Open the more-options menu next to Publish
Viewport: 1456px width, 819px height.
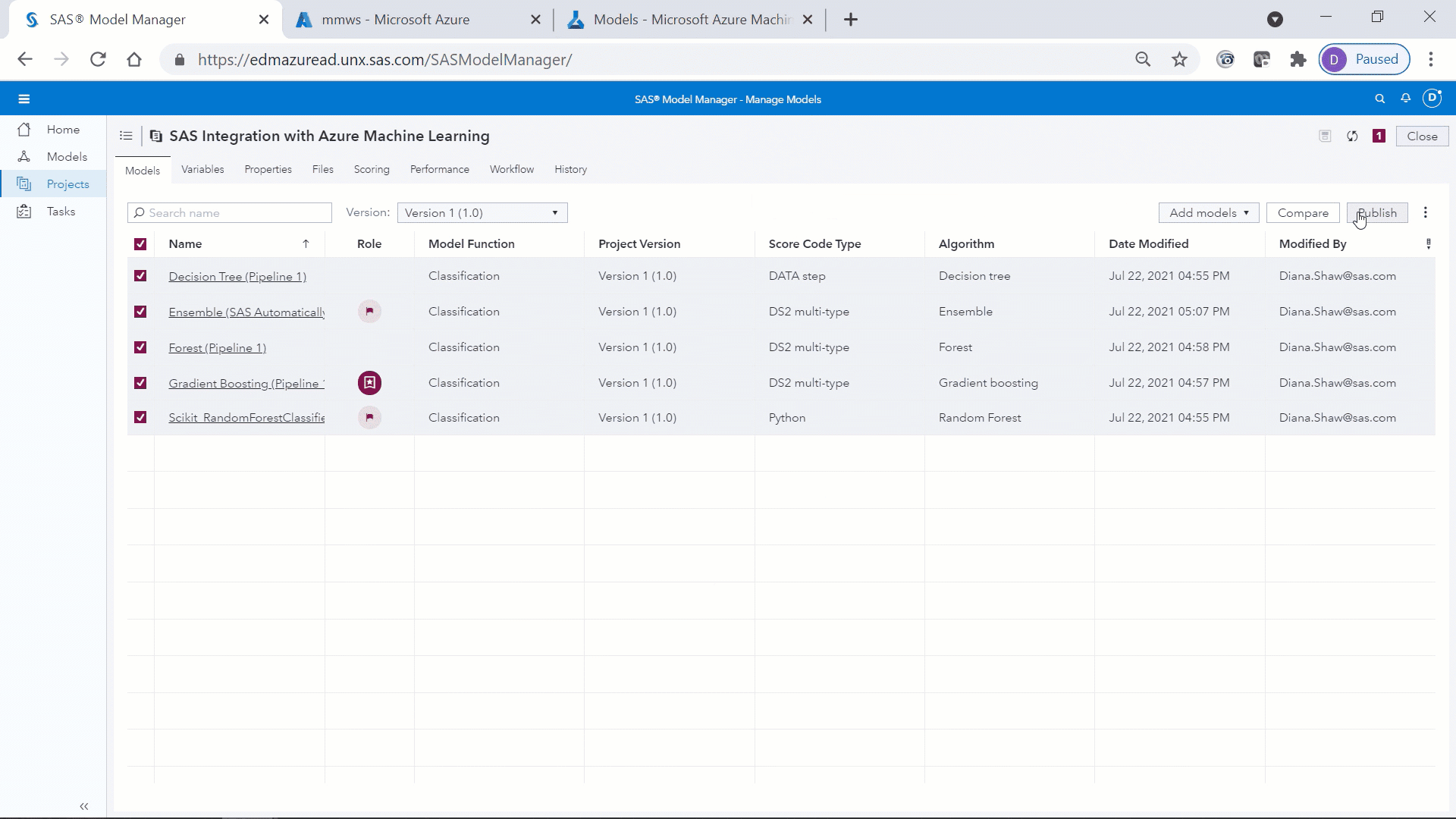(1426, 213)
